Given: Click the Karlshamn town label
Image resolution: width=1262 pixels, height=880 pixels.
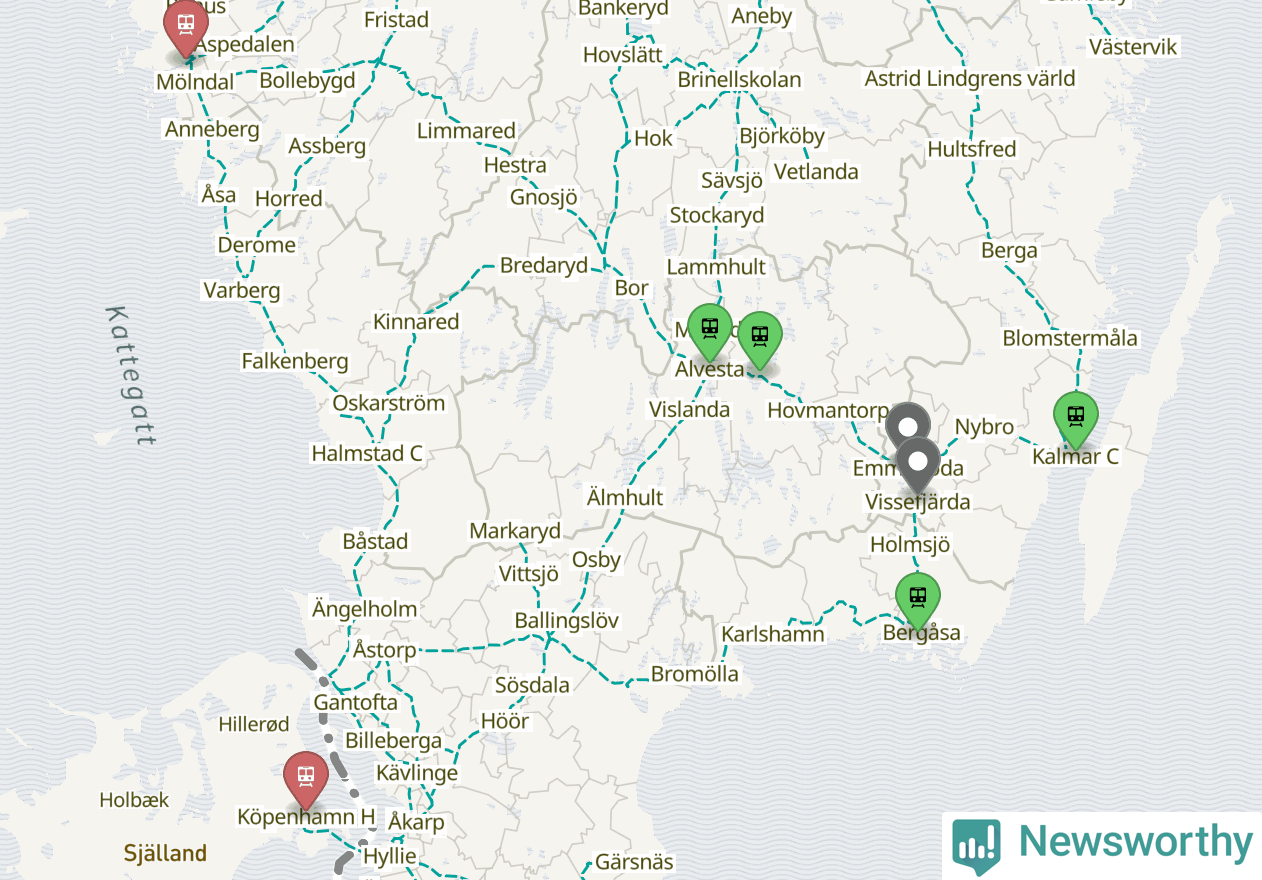Looking at the screenshot, I should tap(773, 634).
